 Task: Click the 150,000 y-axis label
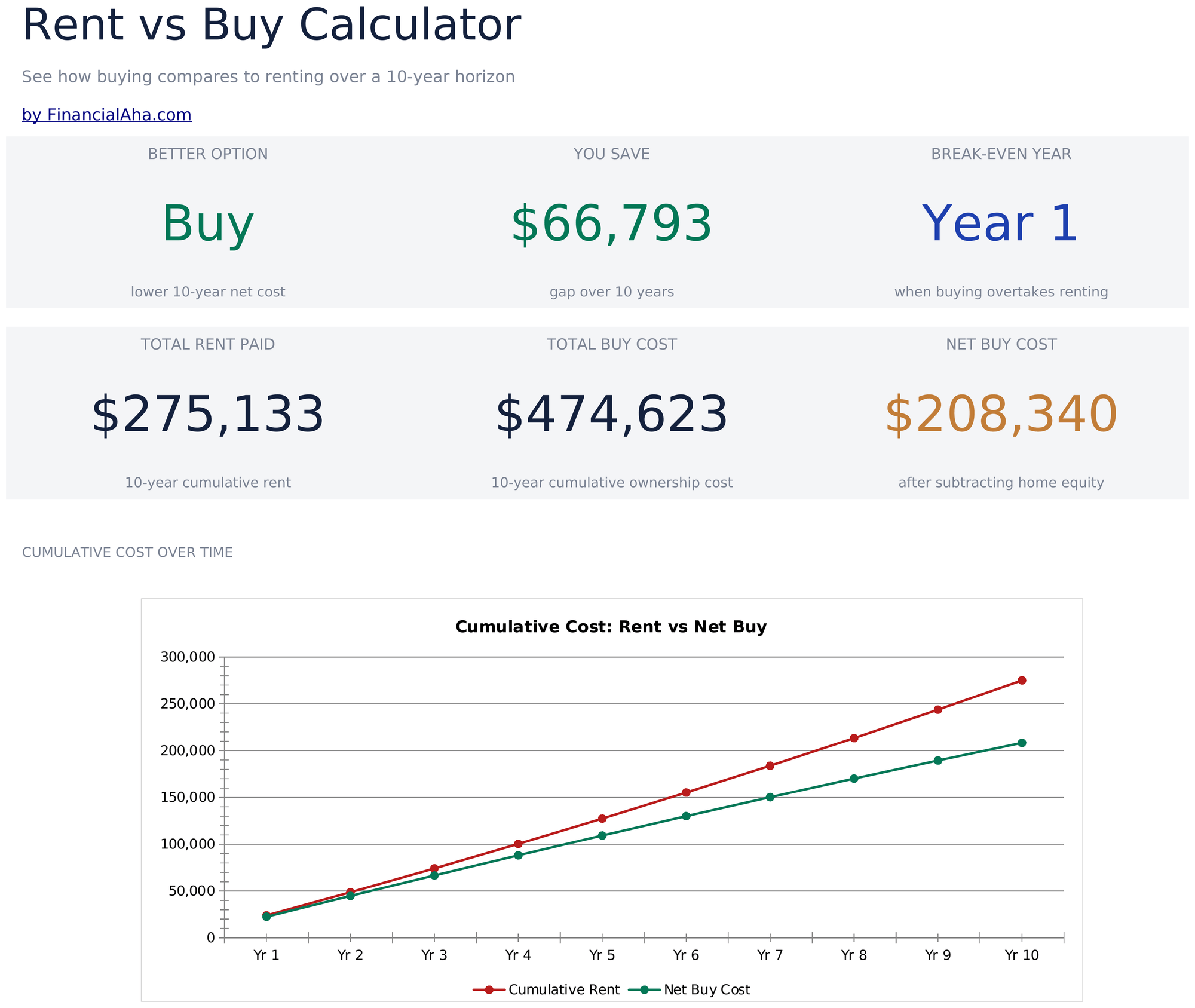[x=188, y=797]
